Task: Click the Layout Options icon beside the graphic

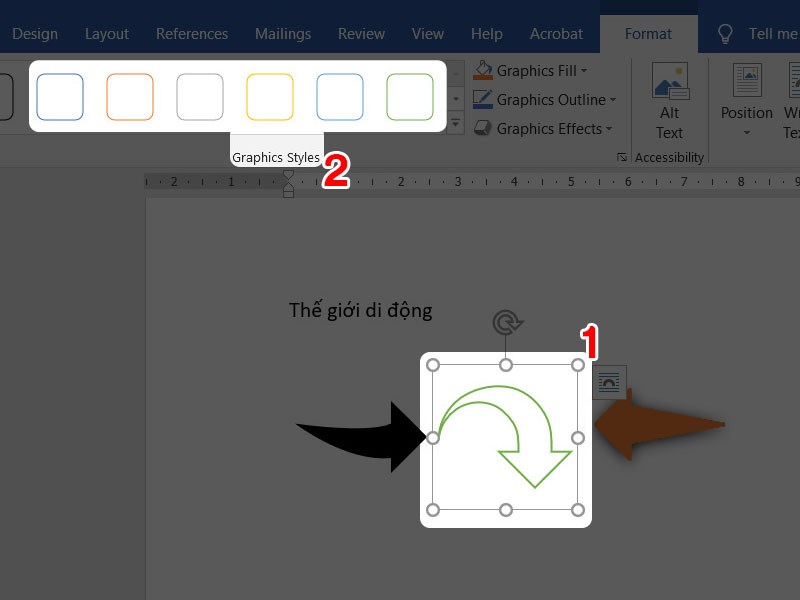Action: coord(609,382)
